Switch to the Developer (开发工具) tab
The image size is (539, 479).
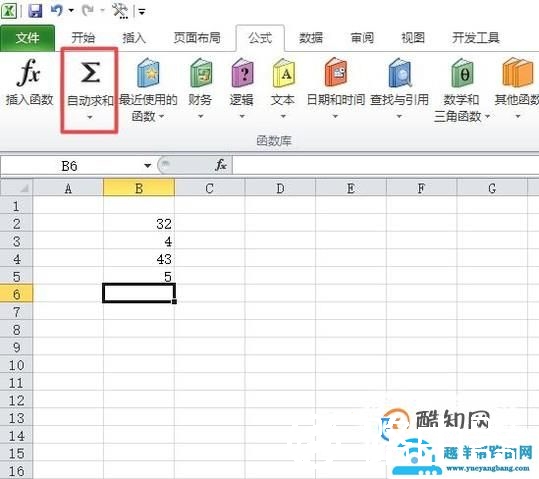pyautogui.click(x=476, y=37)
